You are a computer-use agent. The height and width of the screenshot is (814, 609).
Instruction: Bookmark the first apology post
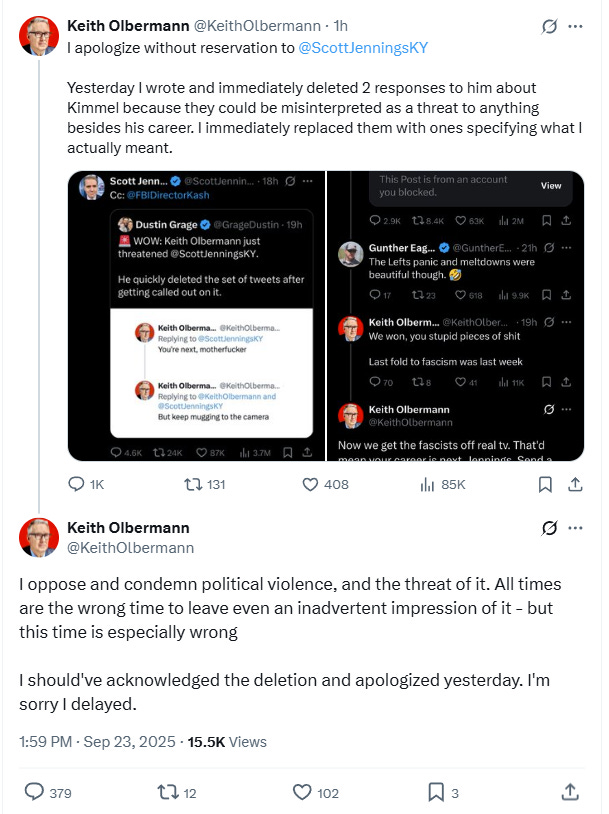(x=545, y=484)
